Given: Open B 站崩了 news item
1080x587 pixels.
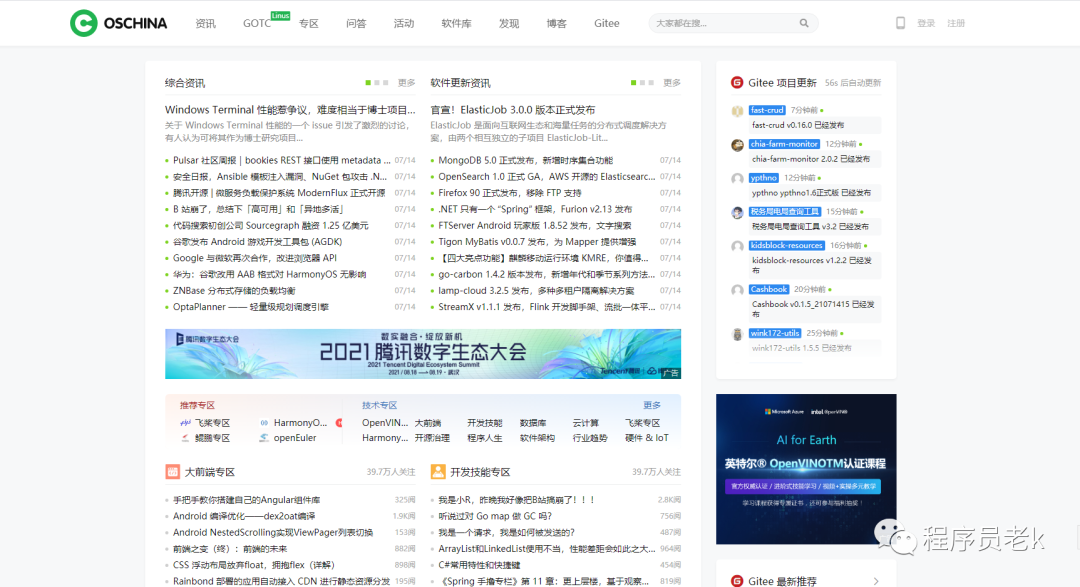Looking at the screenshot, I should coord(258,209).
